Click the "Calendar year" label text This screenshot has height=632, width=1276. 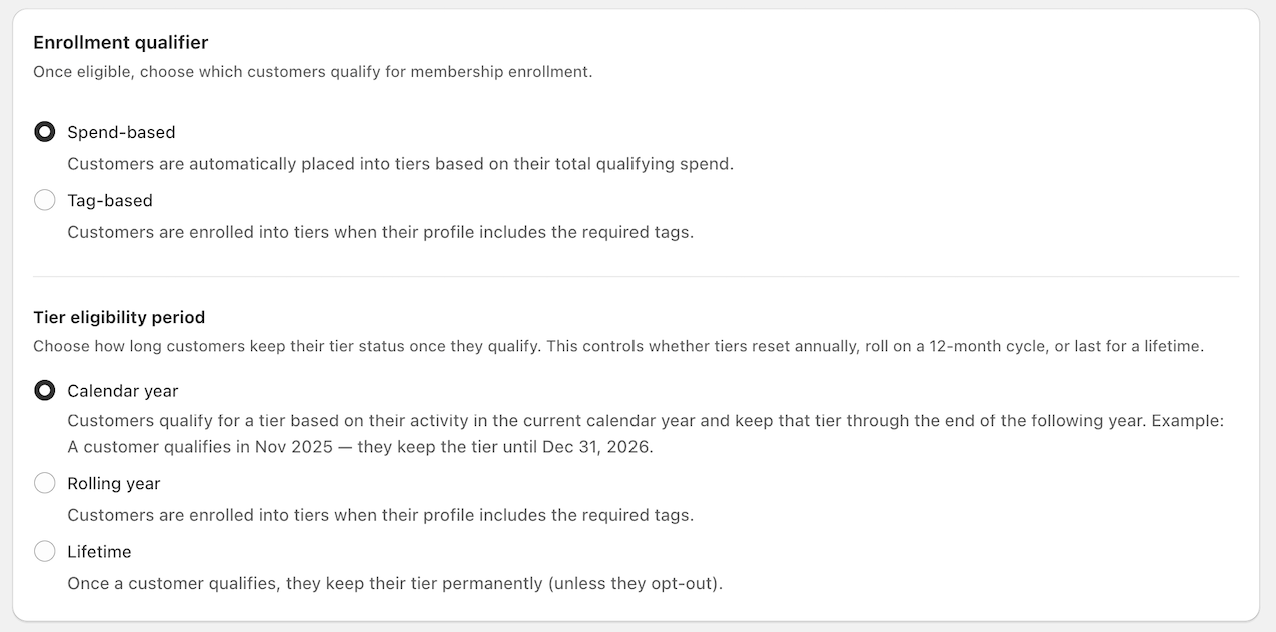click(x=123, y=391)
